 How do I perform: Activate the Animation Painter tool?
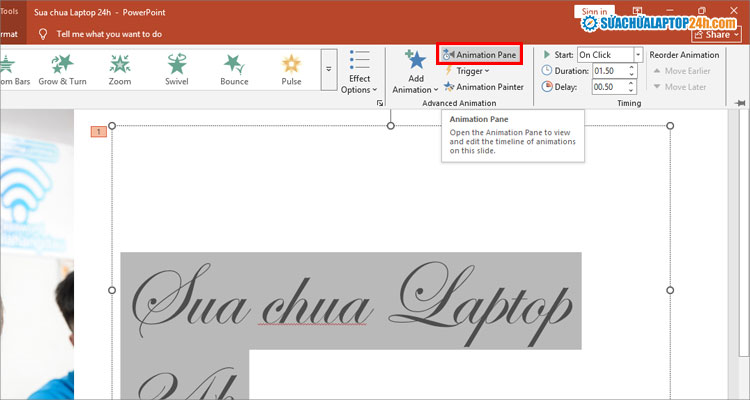483,87
